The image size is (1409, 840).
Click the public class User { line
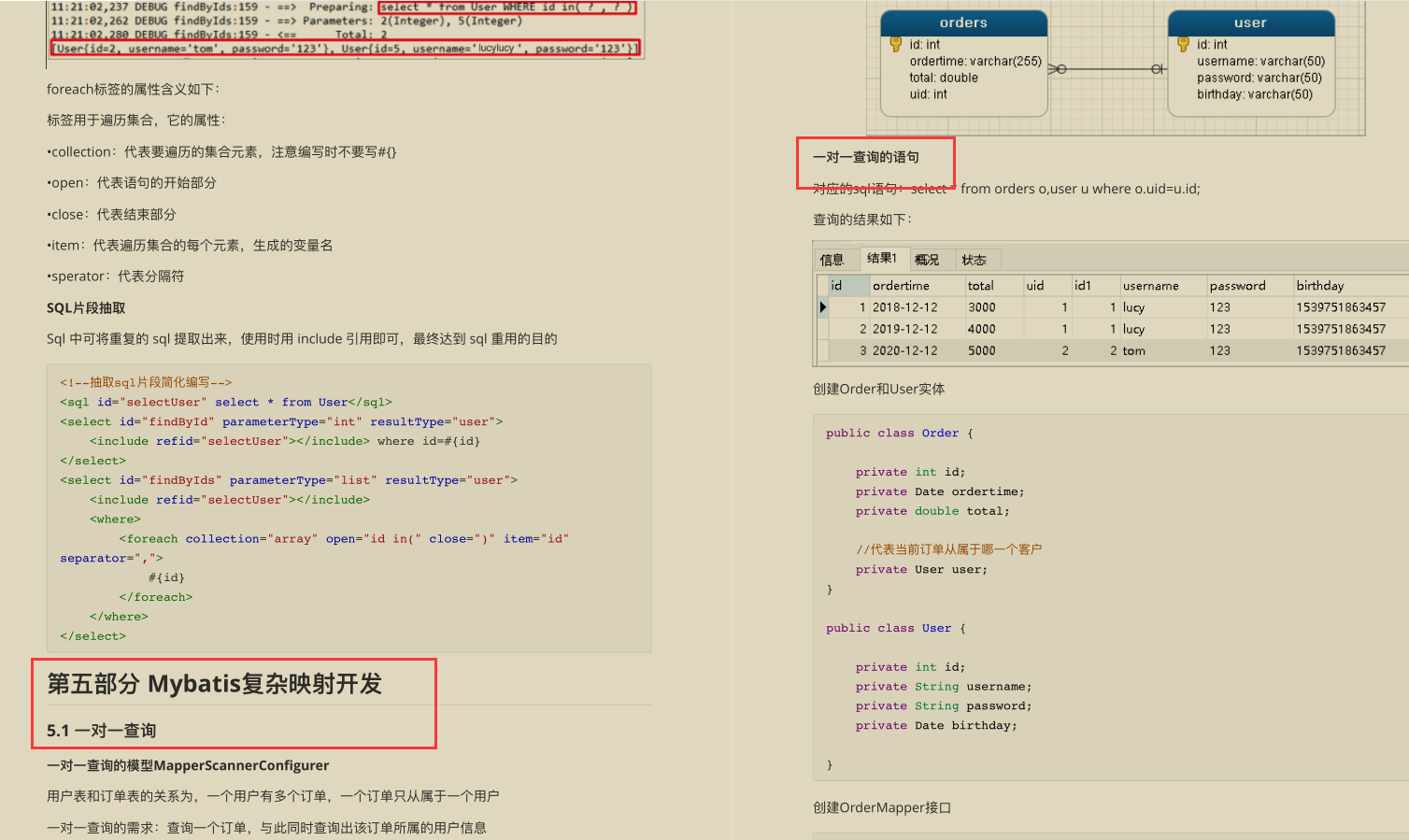pos(896,629)
